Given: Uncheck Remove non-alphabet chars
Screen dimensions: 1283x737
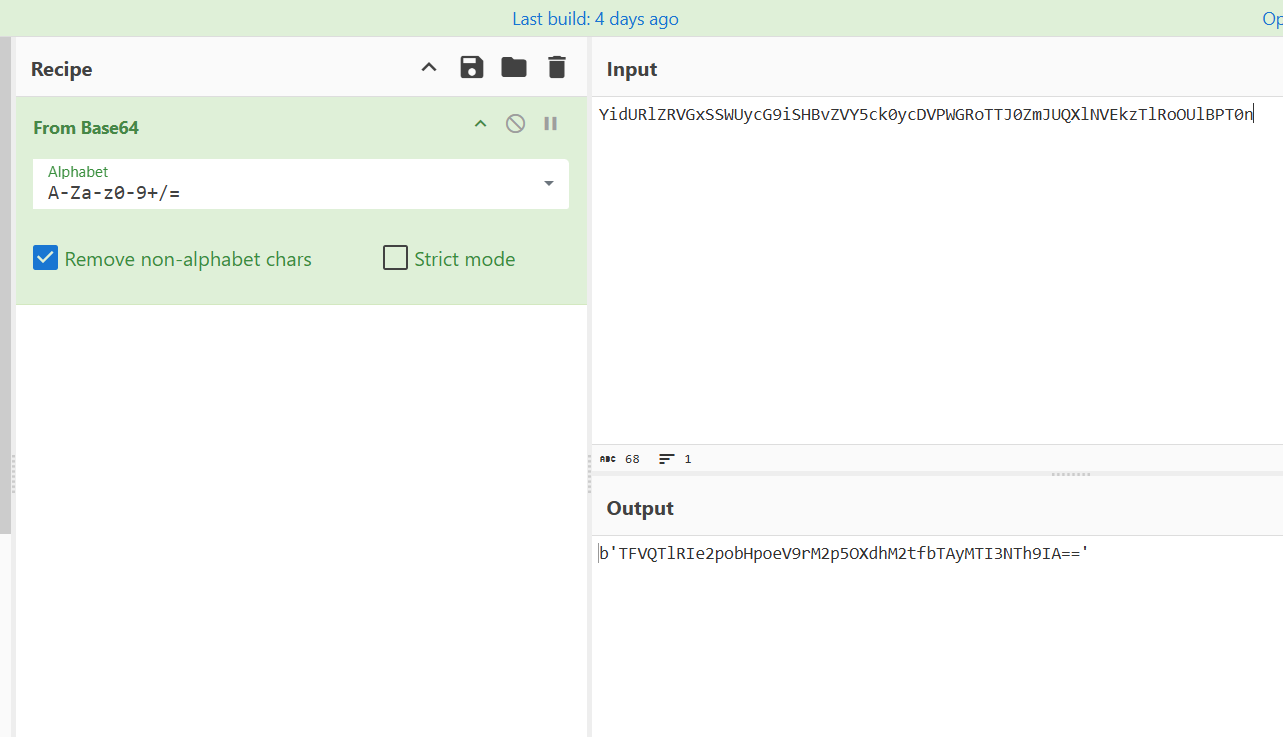Looking at the screenshot, I should (x=46, y=258).
